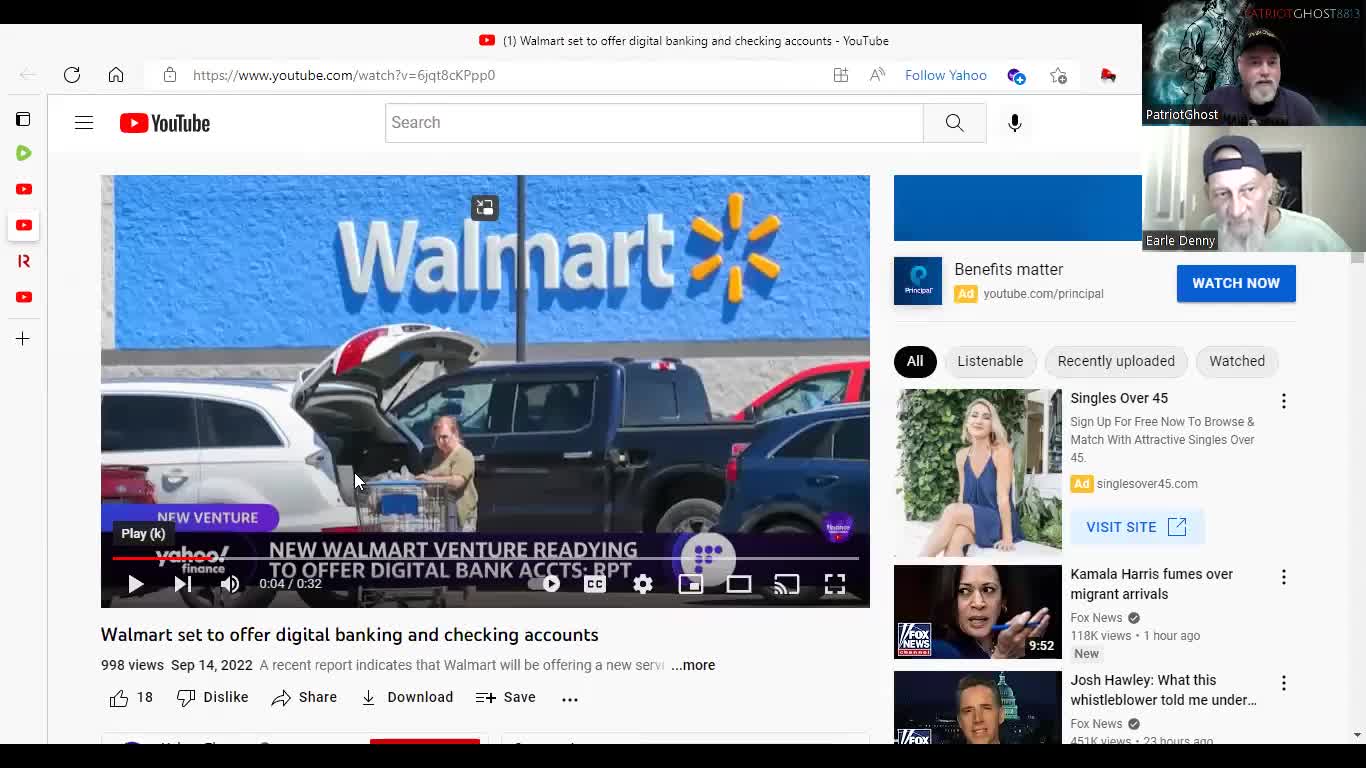Seek on the video progress bar

click(485, 558)
